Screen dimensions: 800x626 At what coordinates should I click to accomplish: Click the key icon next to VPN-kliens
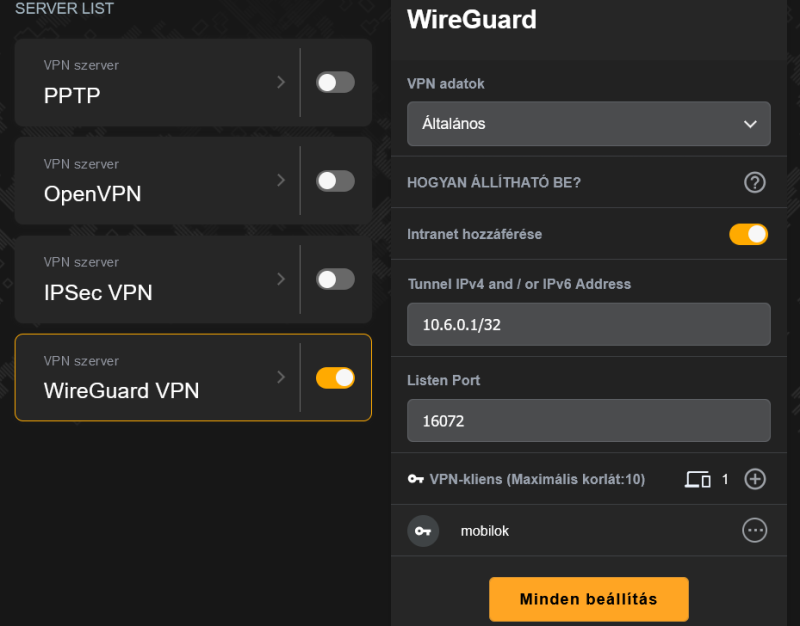coord(416,479)
